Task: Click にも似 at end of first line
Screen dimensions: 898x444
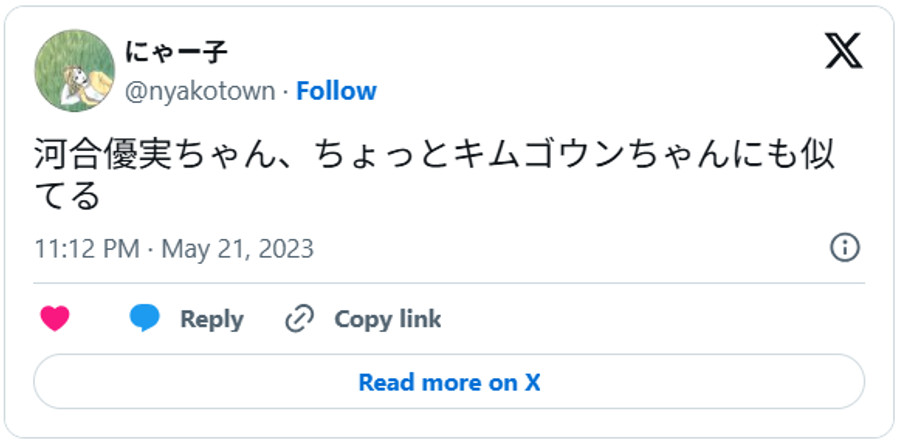Action: tap(780, 155)
